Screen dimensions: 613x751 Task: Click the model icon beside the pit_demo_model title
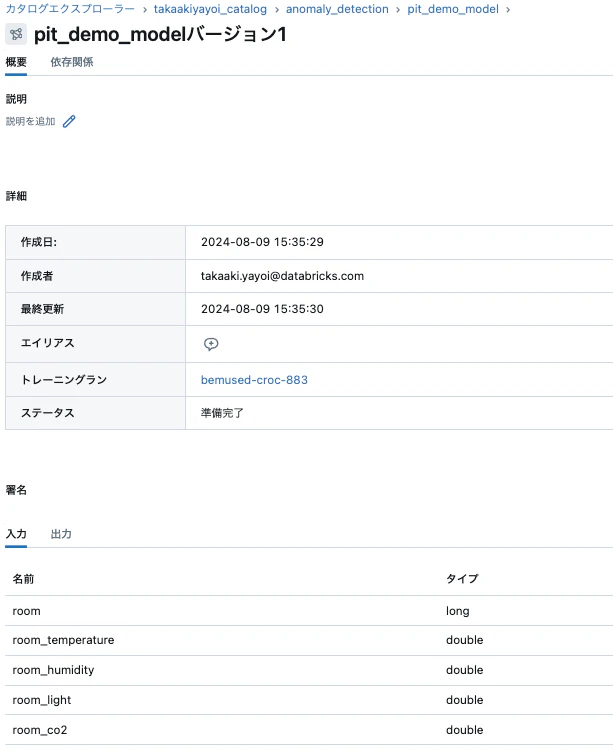point(16,34)
